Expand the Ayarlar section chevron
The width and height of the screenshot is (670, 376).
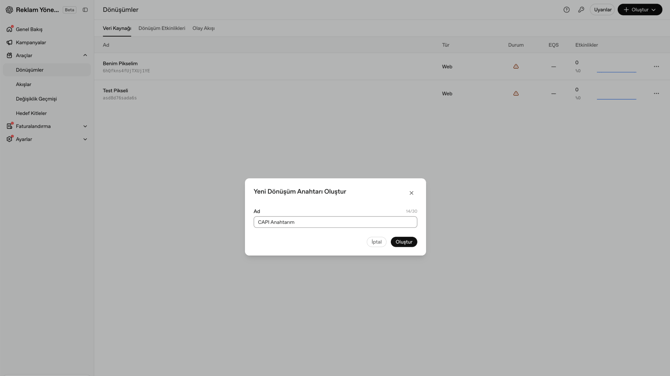(x=85, y=139)
